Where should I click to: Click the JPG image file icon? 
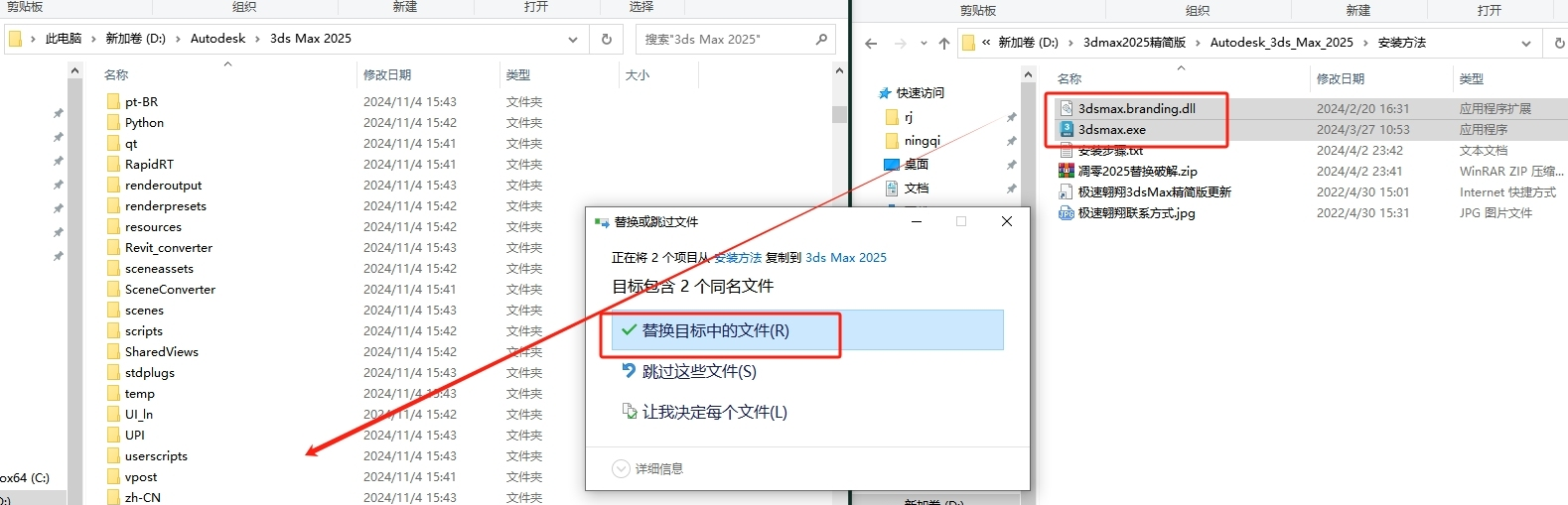click(x=1067, y=213)
